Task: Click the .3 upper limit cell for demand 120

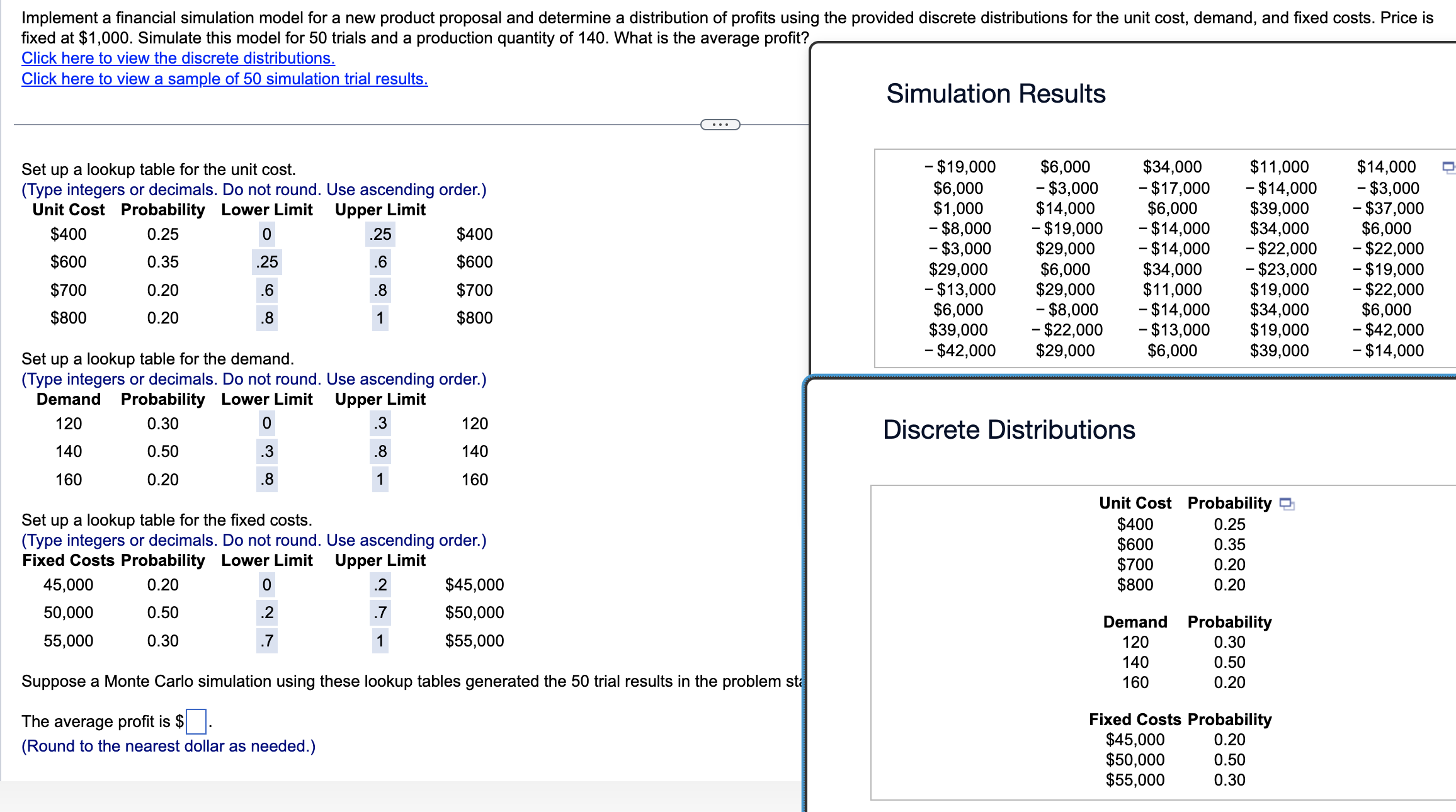Action: point(381,423)
